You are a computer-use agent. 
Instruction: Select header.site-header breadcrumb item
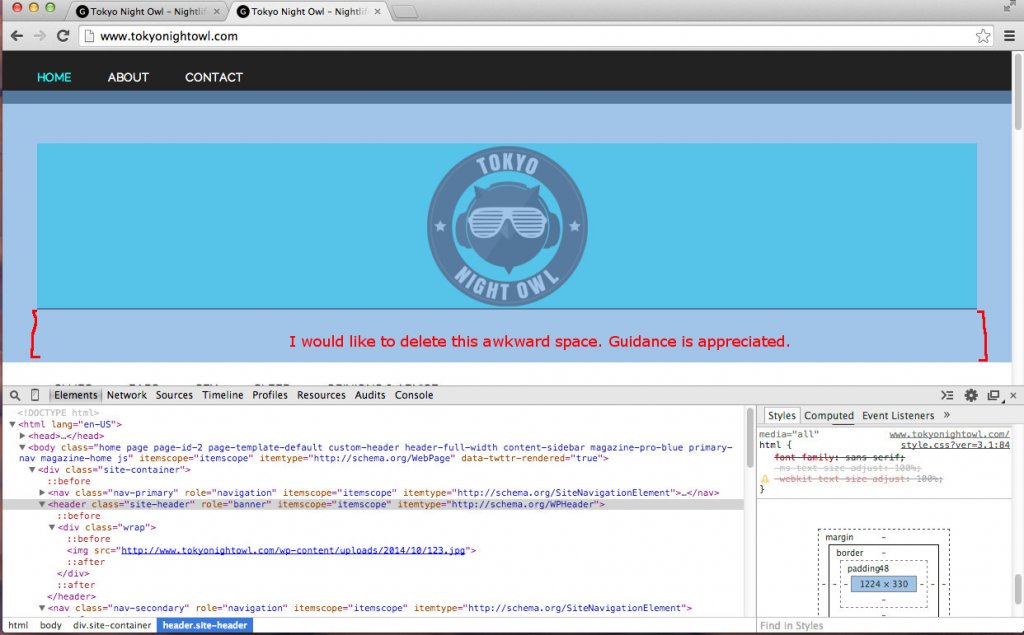tap(204, 625)
